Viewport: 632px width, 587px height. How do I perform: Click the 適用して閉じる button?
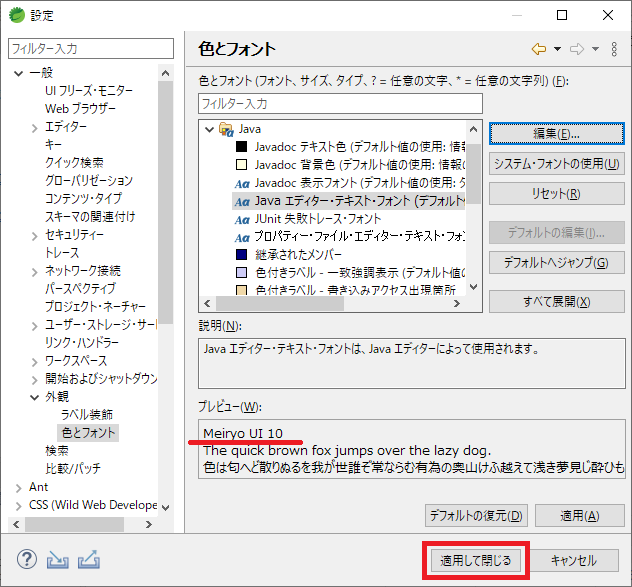click(476, 560)
